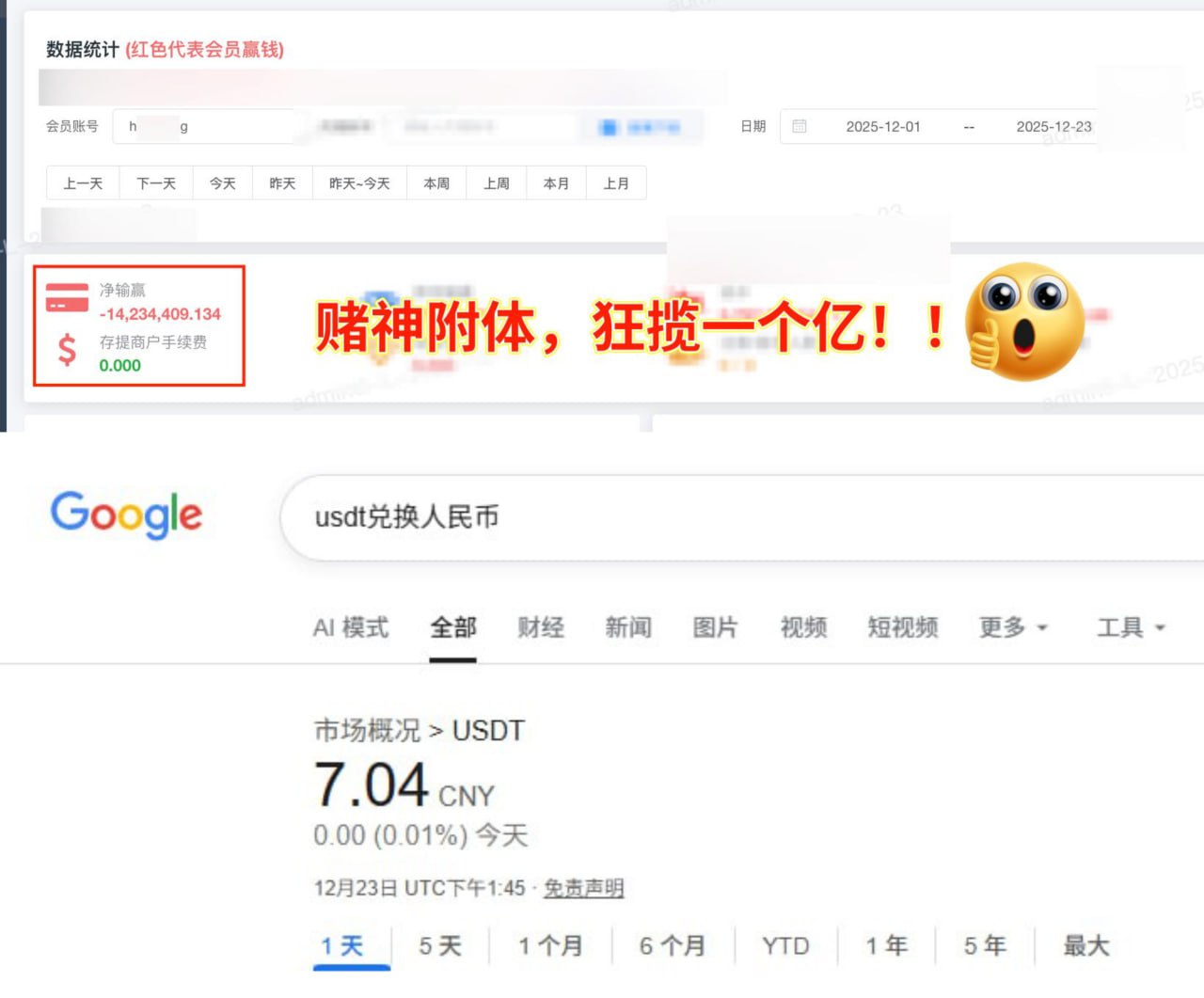The height and width of the screenshot is (998, 1204).
Task: Open the 视频 search tab
Action: 803,627
